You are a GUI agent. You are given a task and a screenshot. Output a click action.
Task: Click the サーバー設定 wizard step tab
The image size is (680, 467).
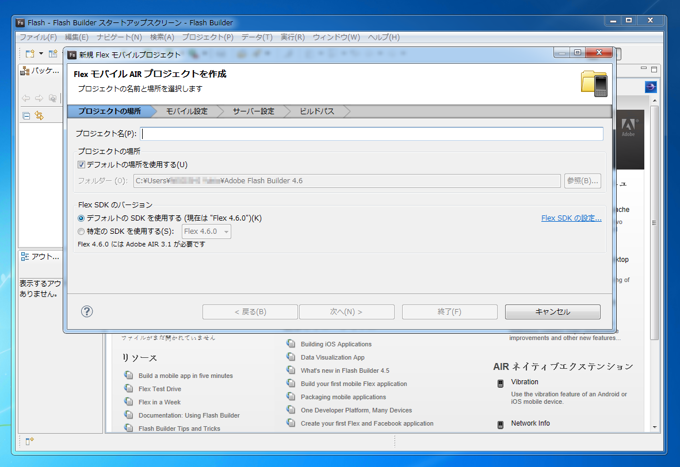coord(253,111)
